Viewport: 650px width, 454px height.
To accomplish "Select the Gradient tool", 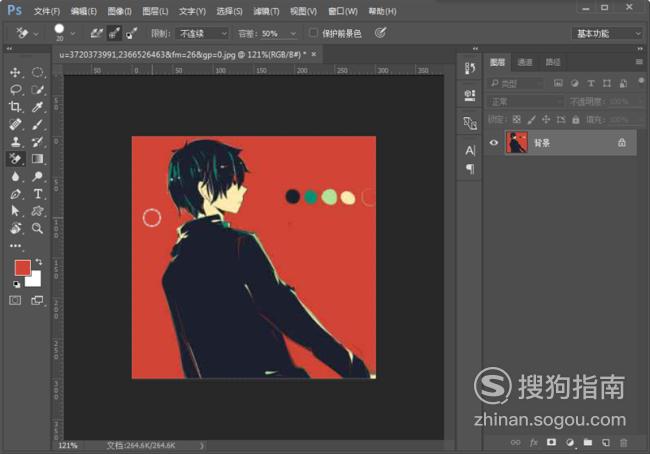I will click(x=37, y=159).
